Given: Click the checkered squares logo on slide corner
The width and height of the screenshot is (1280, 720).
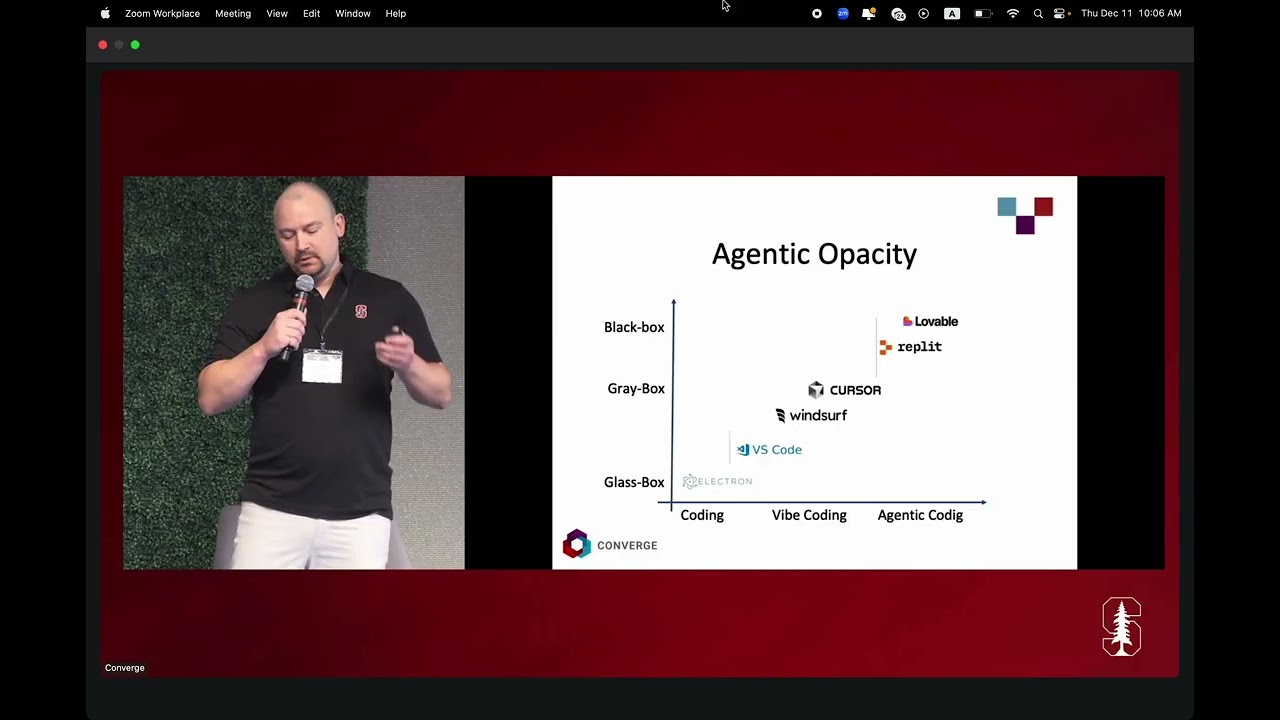Looking at the screenshot, I should coord(1025,215).
